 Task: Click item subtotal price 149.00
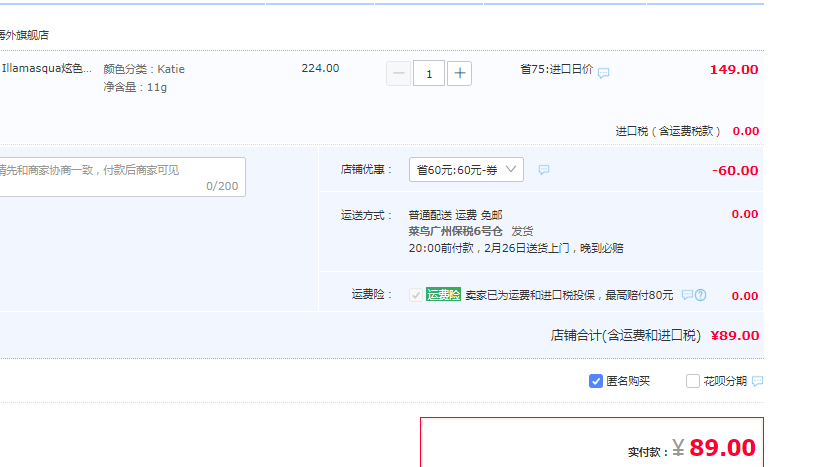point(734,69)
